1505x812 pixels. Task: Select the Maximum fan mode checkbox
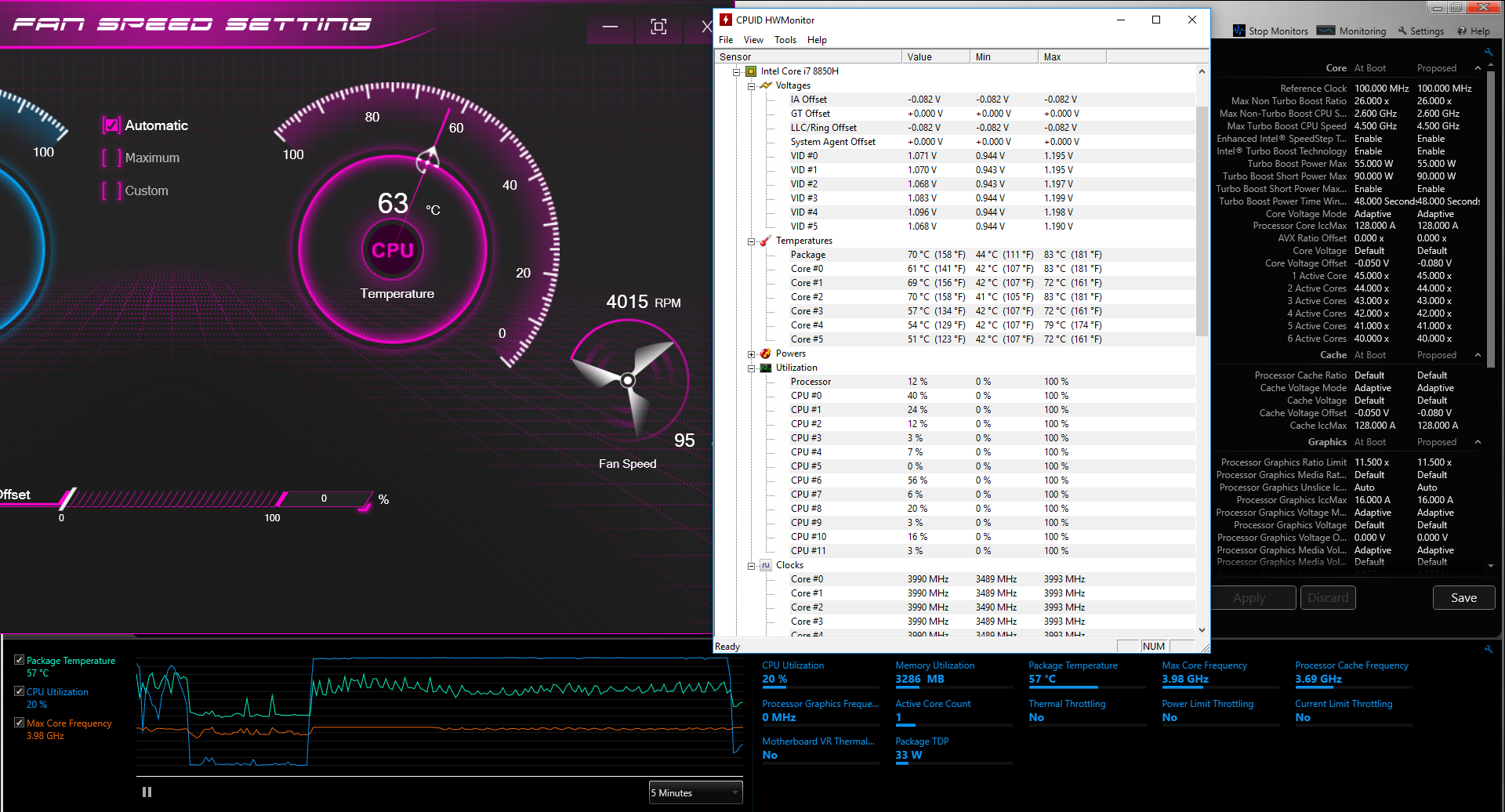point(112,158)
